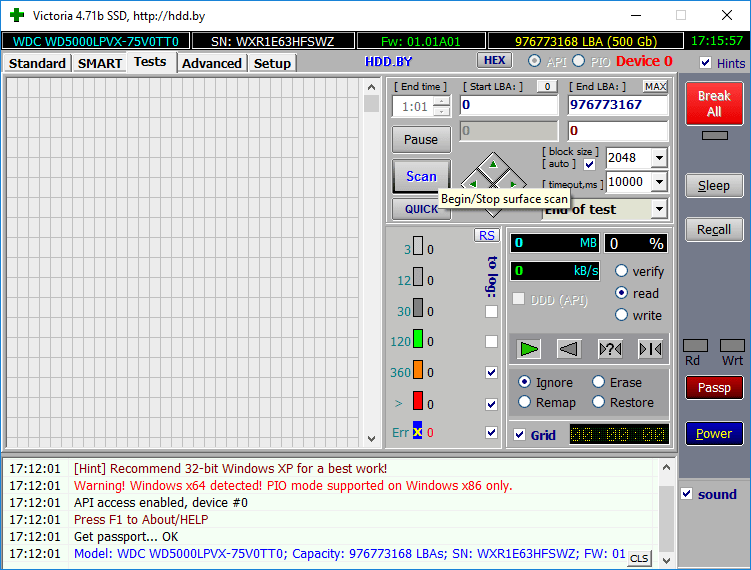Set End LBA to MAX
This screenshot has width=751, height=570.
tap(655, 87)
